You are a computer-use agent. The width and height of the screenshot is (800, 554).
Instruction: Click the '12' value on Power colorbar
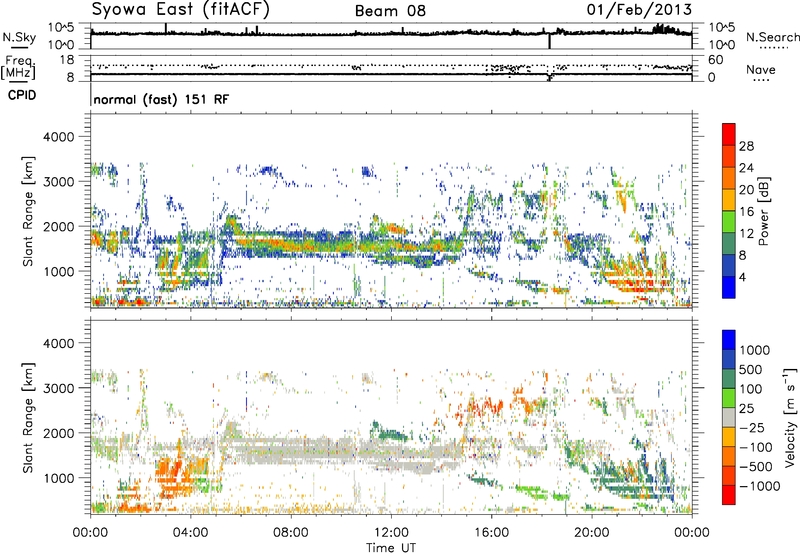(x=746, y=234)
